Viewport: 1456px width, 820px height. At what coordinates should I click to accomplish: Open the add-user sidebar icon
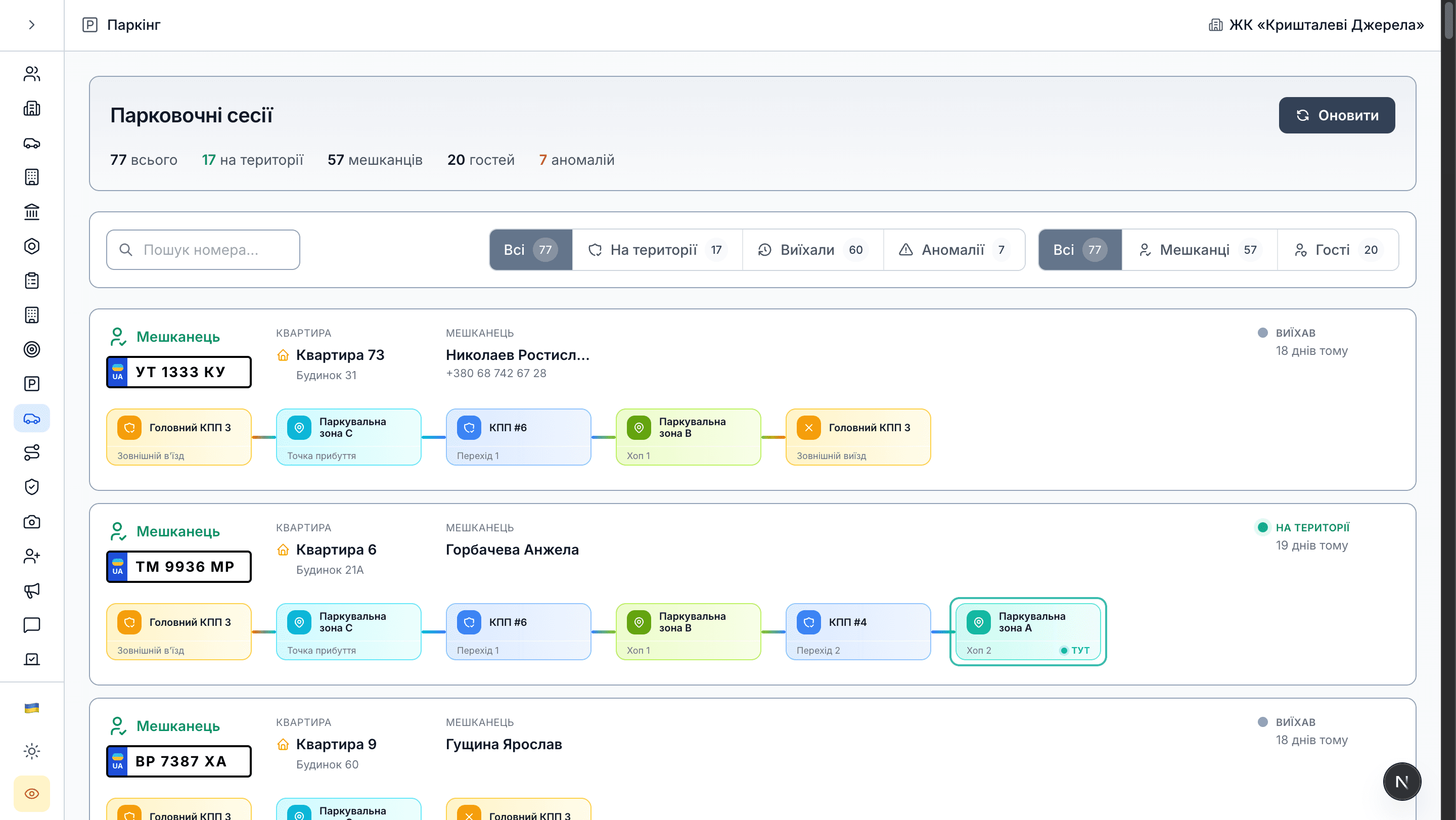click(32, 556)
